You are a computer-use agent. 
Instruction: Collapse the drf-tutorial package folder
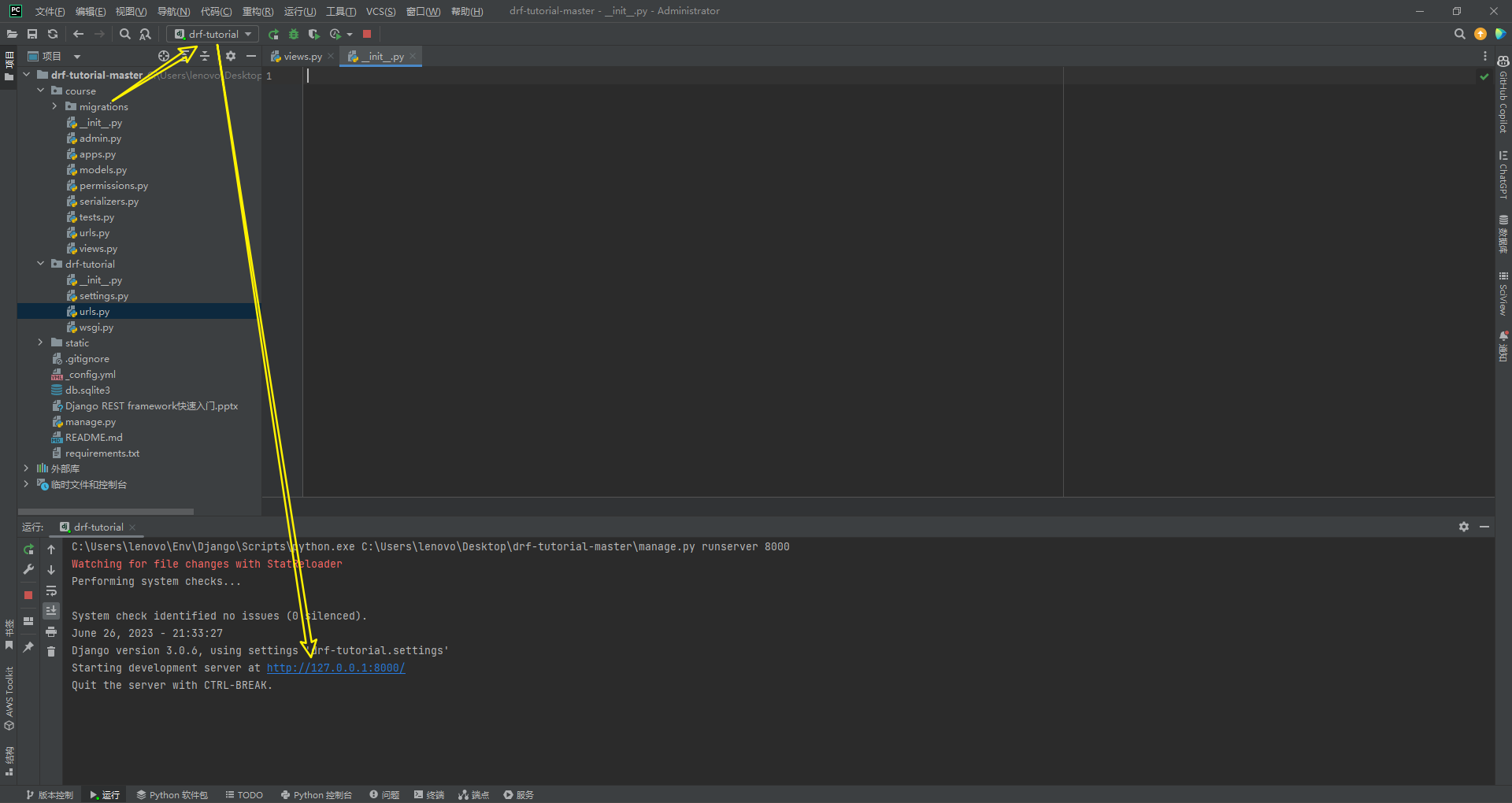pos(41,264)
